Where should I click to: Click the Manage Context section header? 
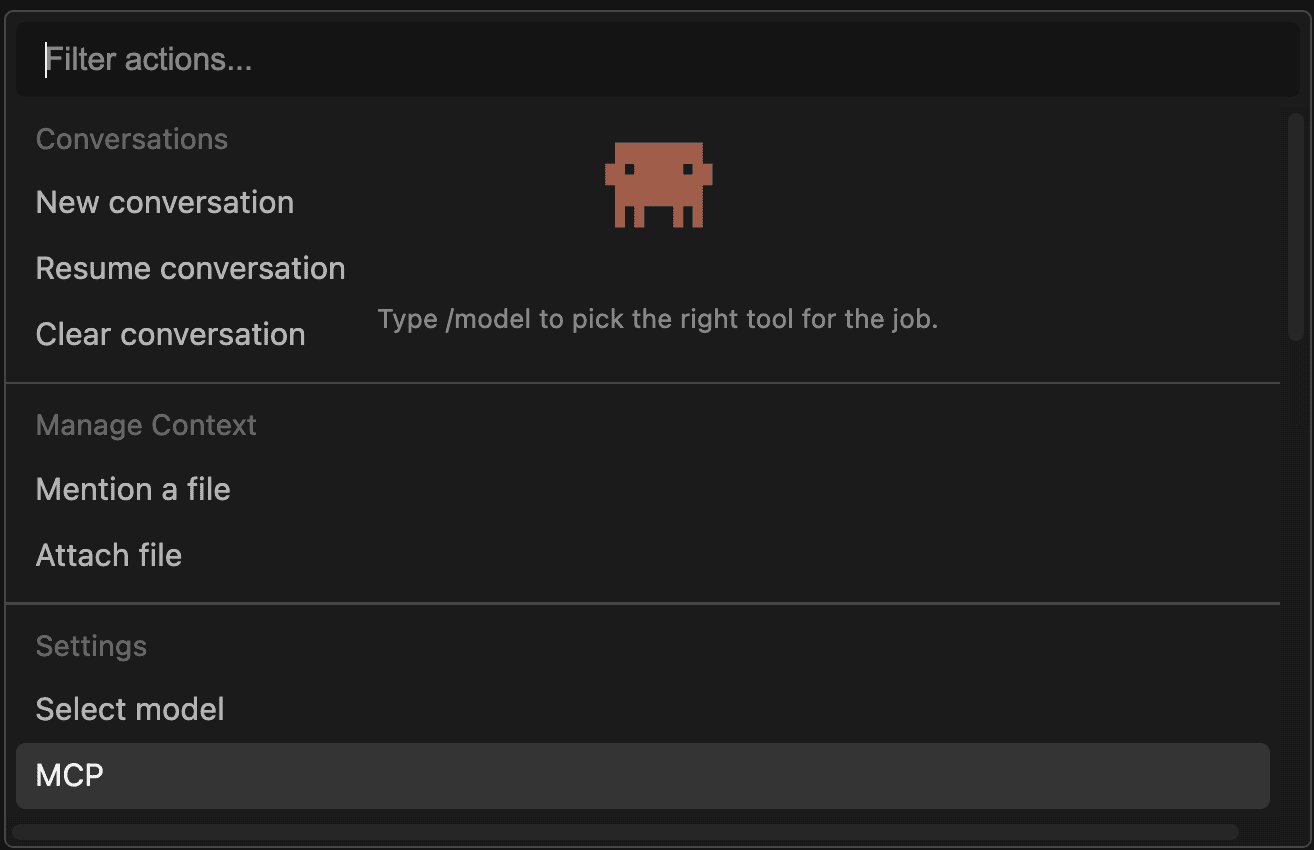click(x=145, y=425)
